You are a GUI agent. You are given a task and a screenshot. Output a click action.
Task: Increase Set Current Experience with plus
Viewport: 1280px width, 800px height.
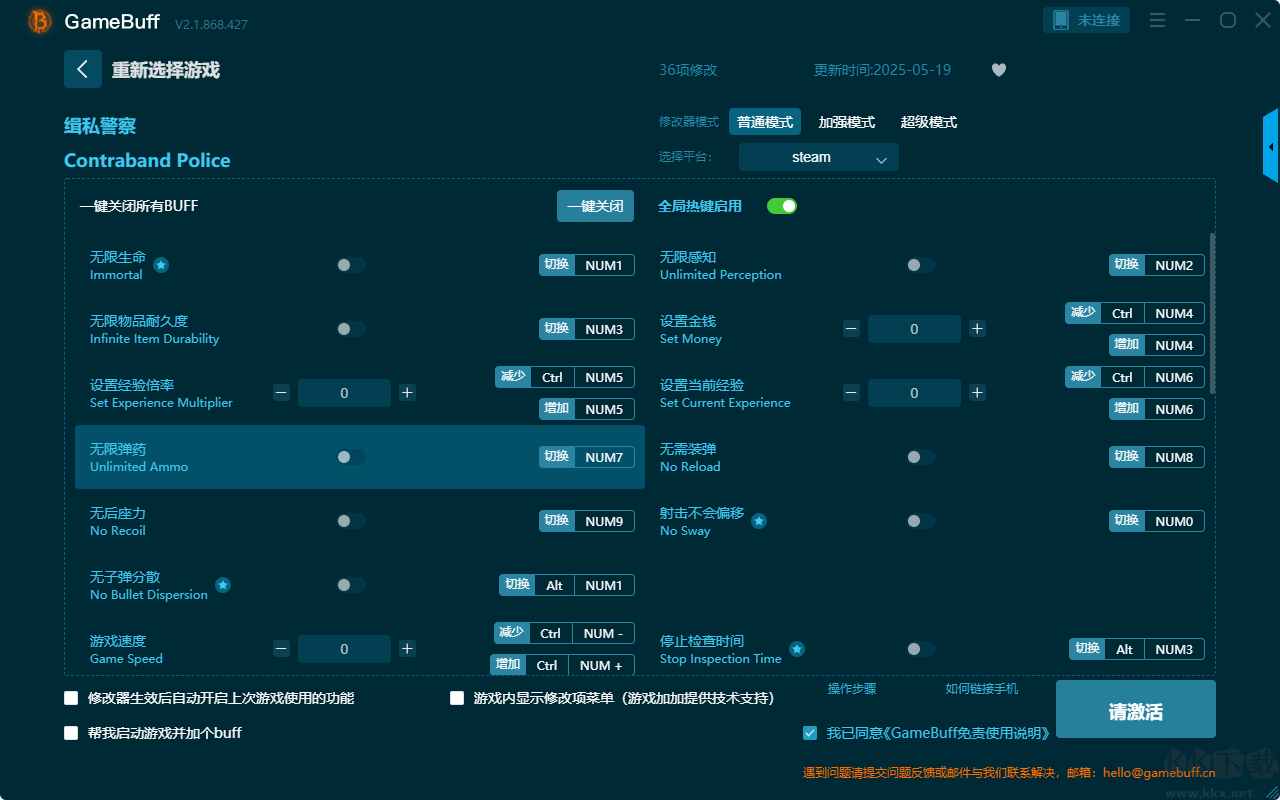[x=977, y=393]
